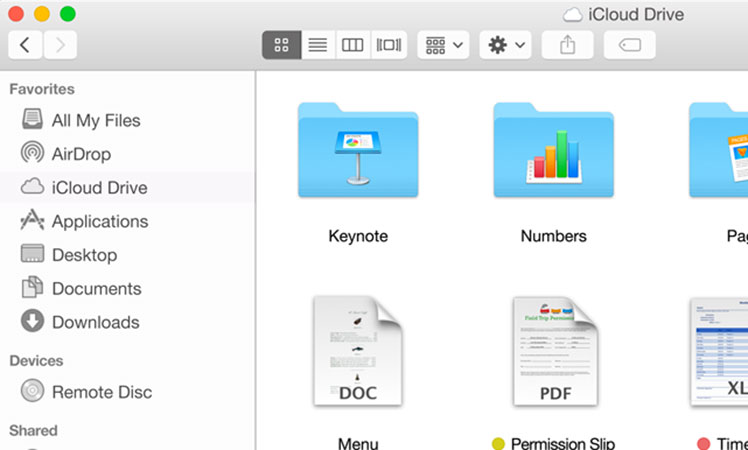Open All My Files in sidebar
This screenshot has height=450, width=748.
pyautogui.click(x=95, y=121)
